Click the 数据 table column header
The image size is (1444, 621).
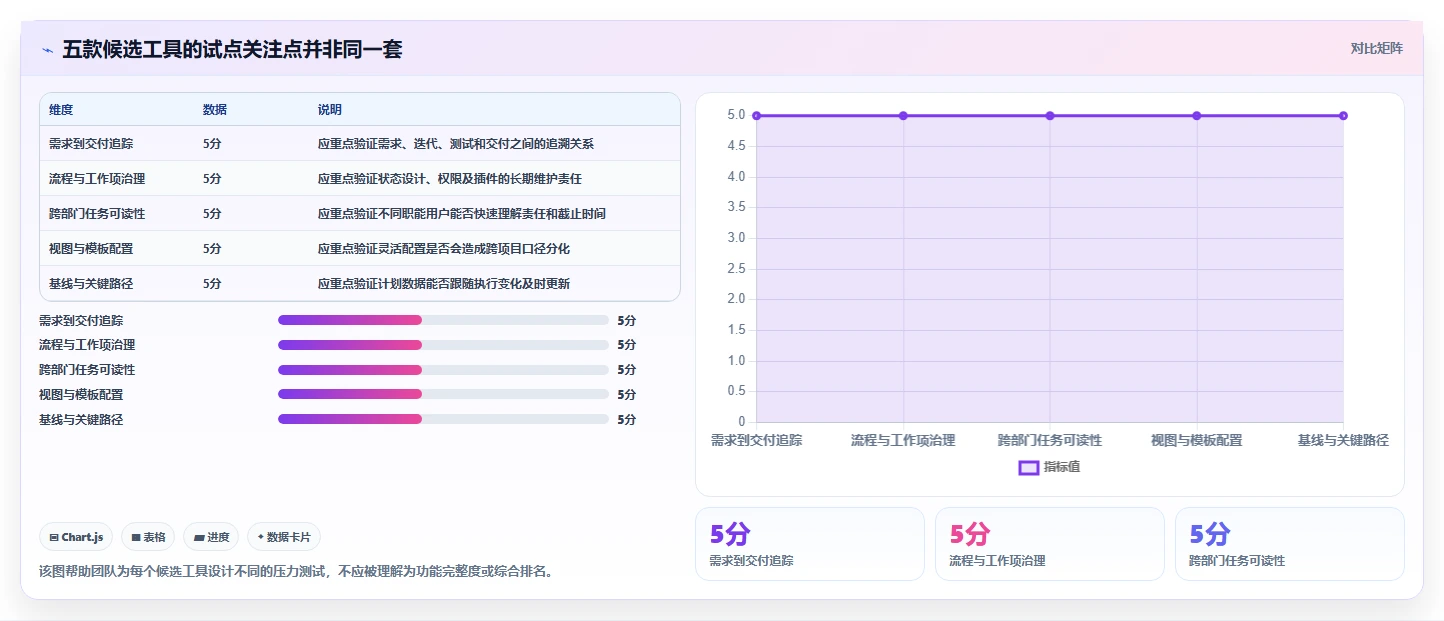(x=214, y=109)
